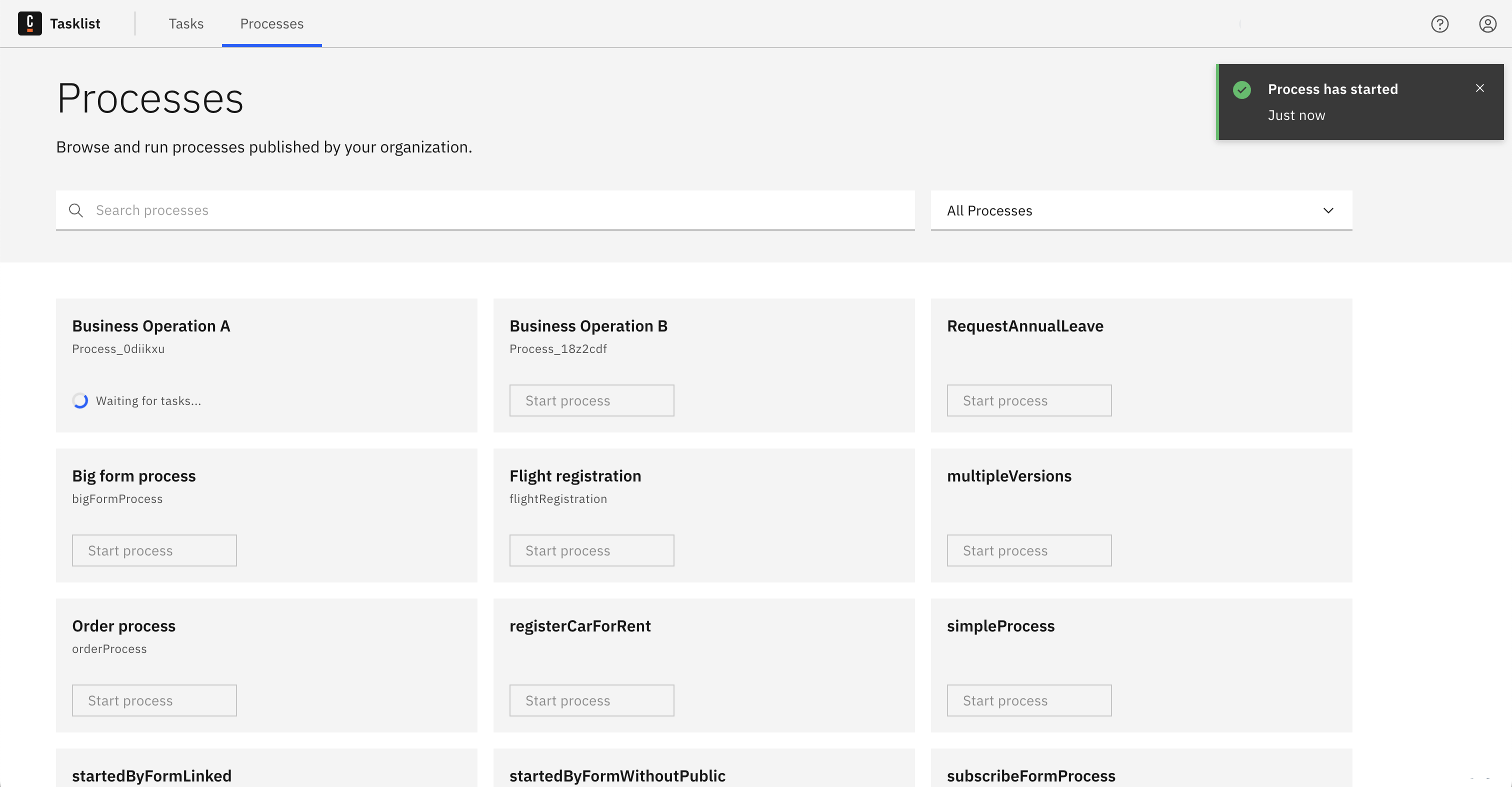The height and width of the screenshot is (787, 1512).
Task: Click the Camunda logo icon
Action: click(29, 23)
